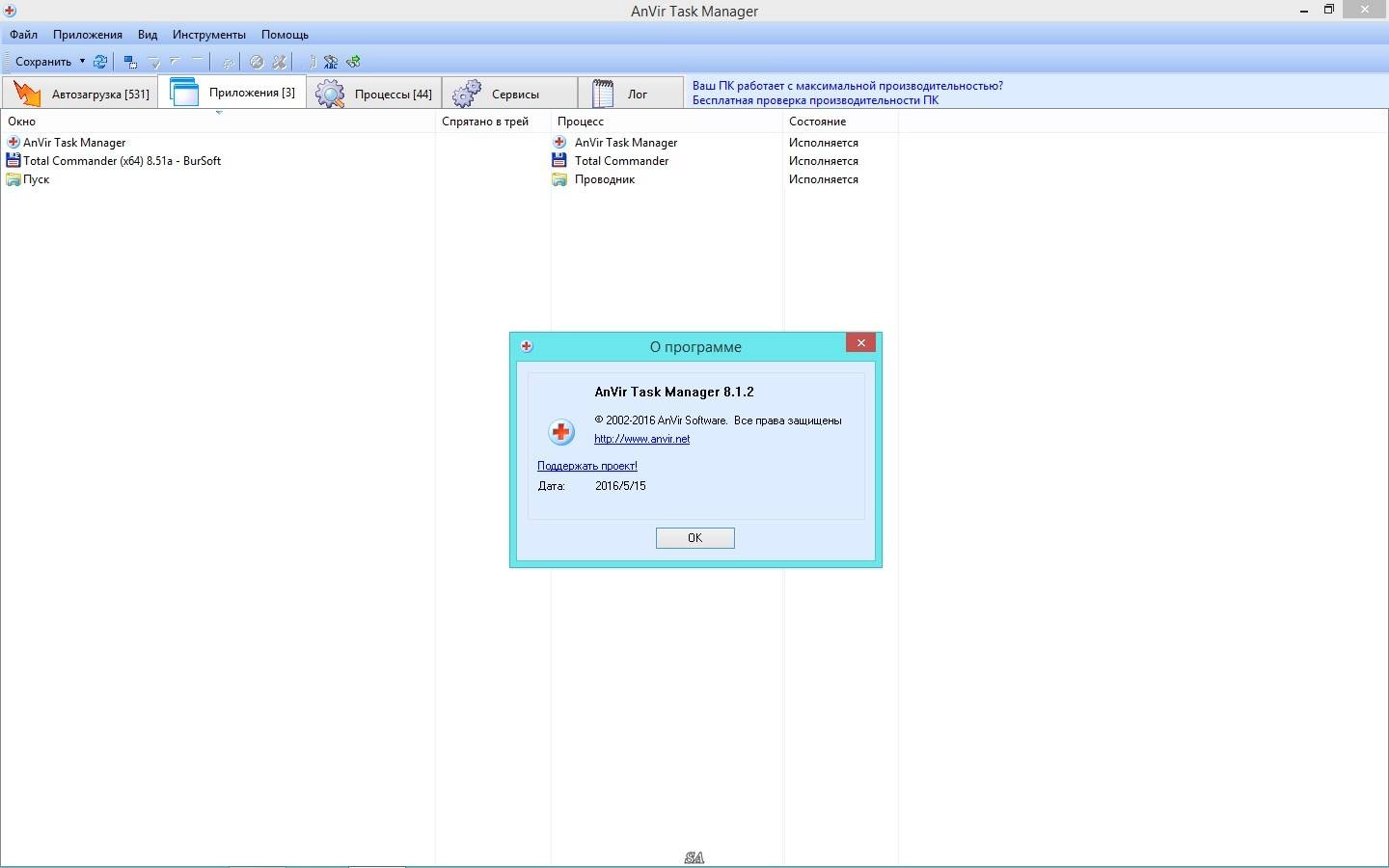The height and width of the screenshot is (868, 1389).
Task: Click the grayed block (no-entry) toolbar icon
Action: coord(257,62)
